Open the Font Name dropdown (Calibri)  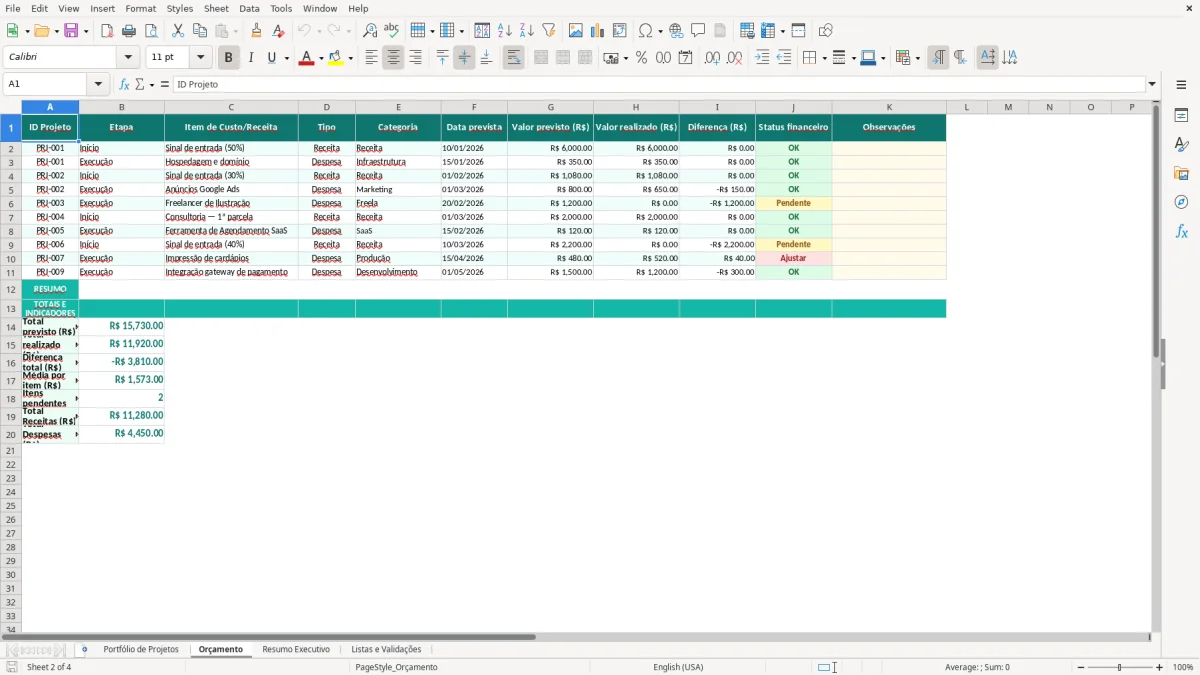[128, 58]
